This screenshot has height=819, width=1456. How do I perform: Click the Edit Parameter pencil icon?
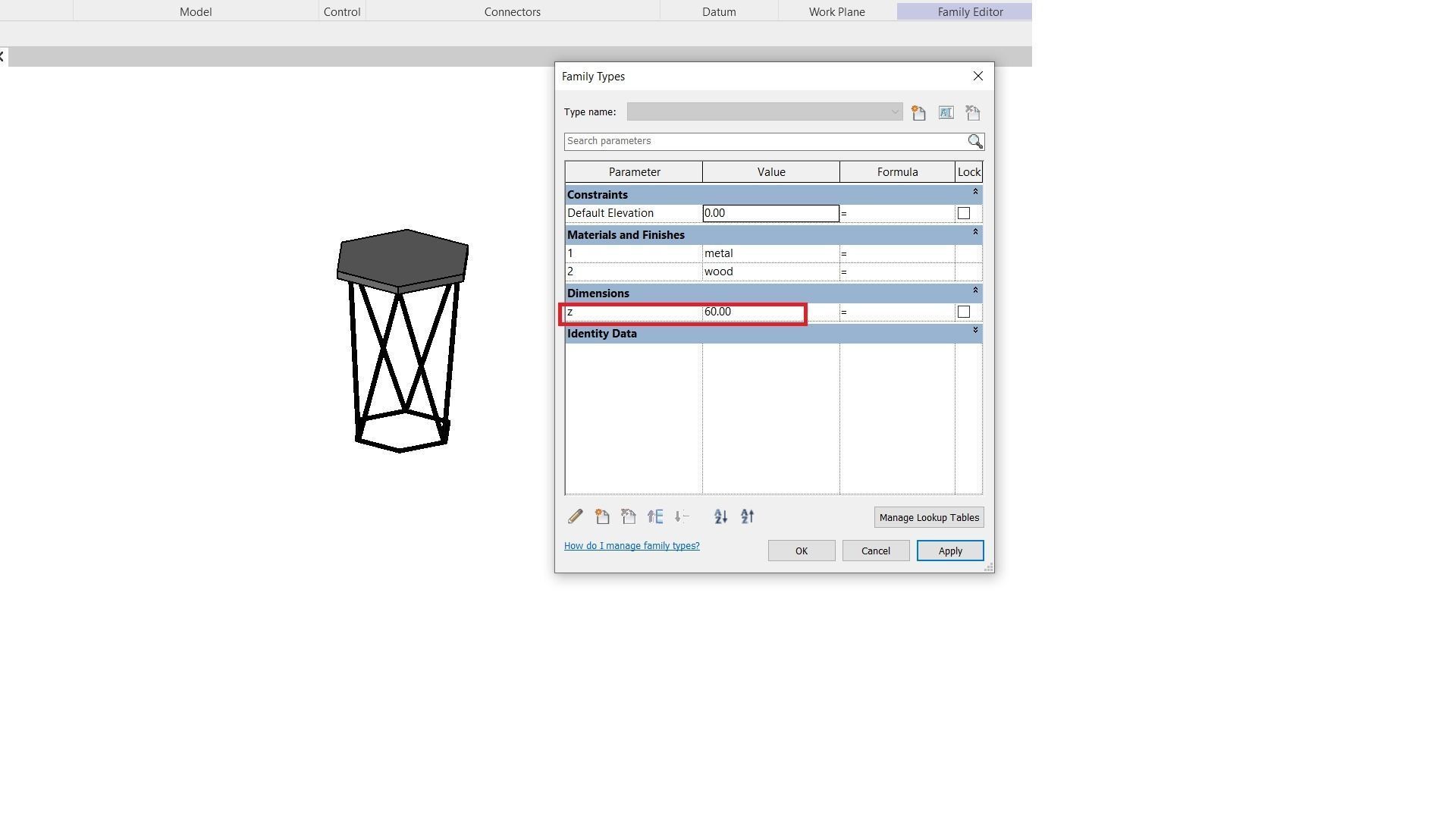(575, 517)
